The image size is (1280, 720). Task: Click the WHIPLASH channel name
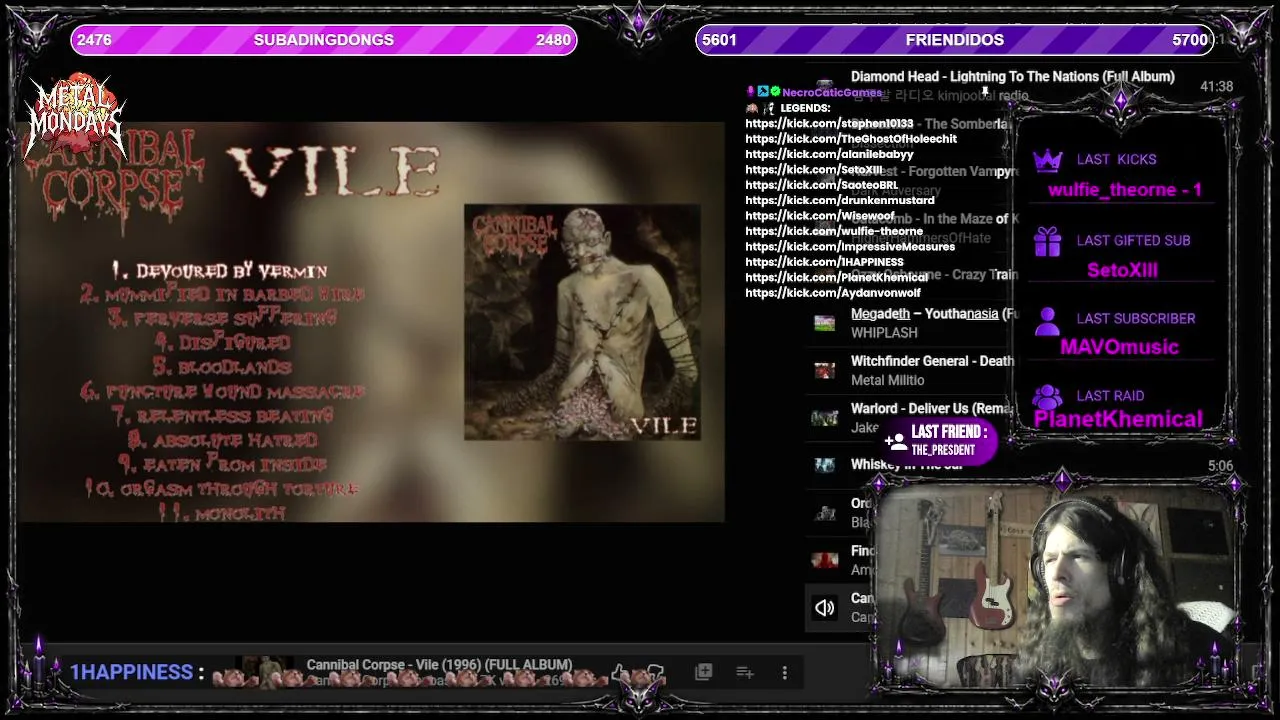pos(884,333)
